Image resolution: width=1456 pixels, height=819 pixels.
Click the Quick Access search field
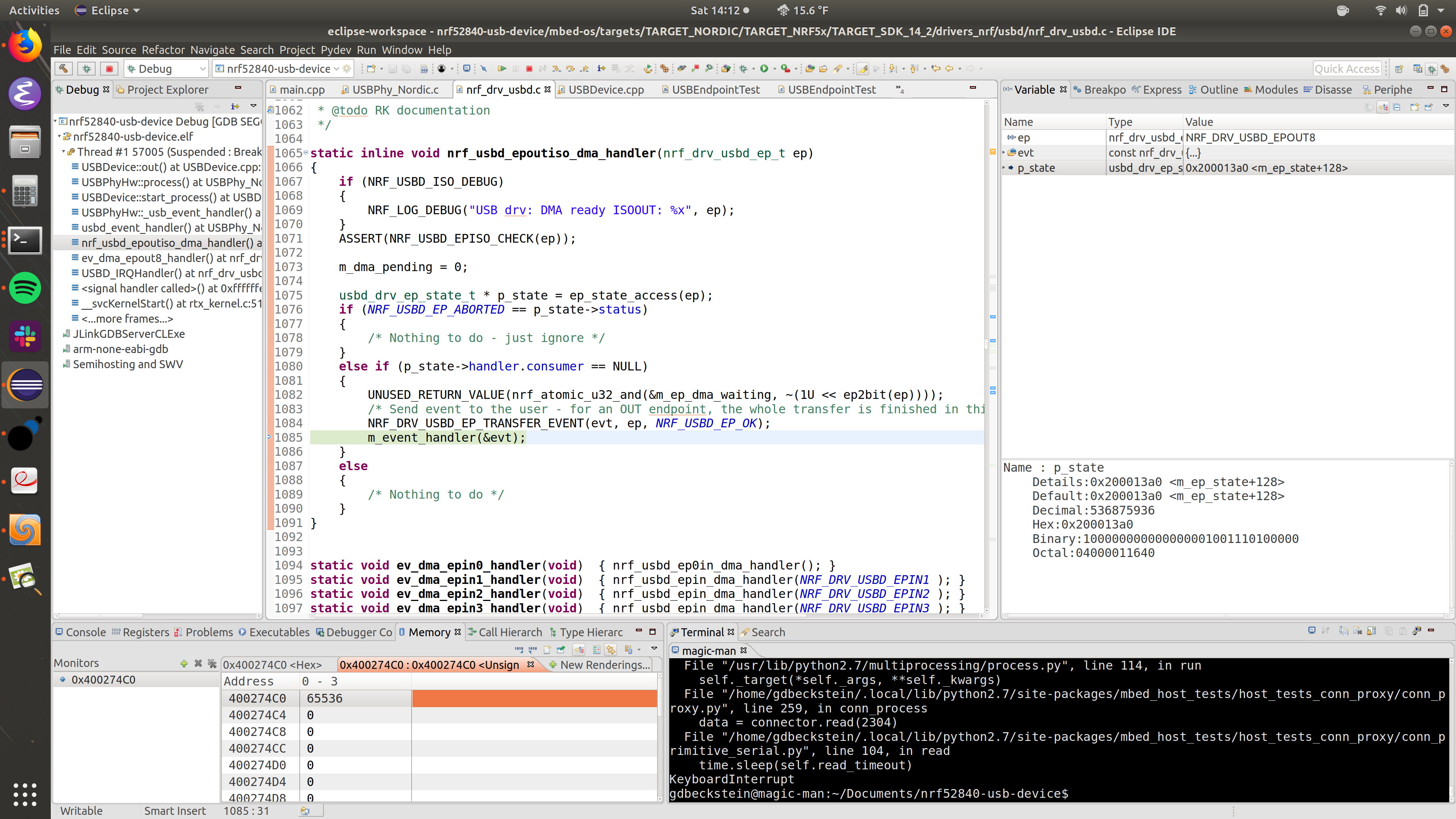click(1346, 68)
